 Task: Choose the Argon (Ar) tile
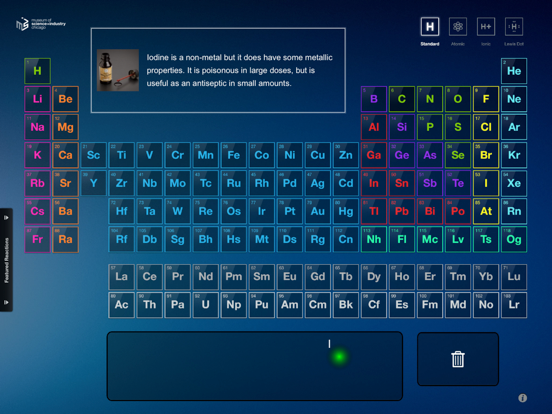[514, 127]
